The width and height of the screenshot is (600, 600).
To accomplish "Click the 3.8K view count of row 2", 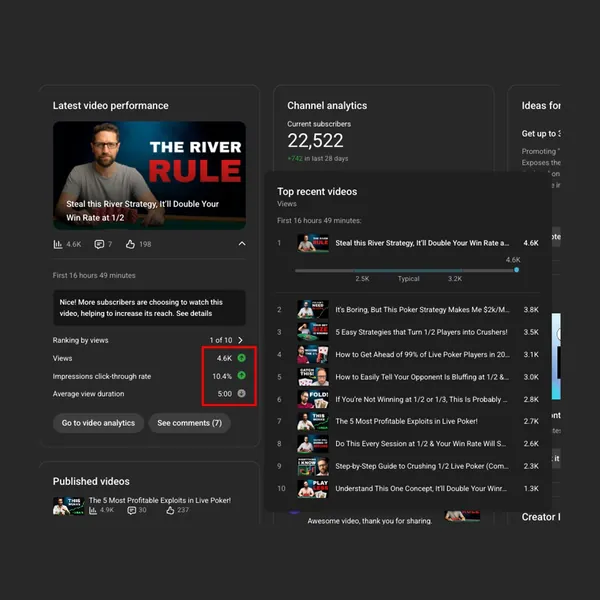I will [531, 310].
